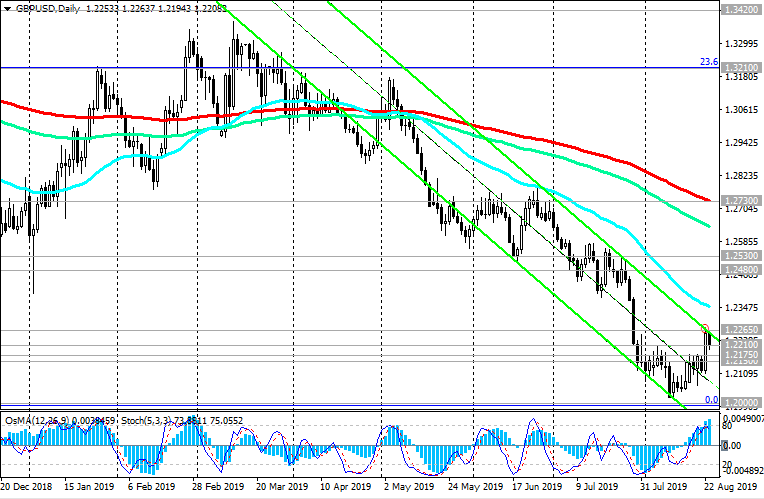Click the red circle marker near 1.2265

704,327
